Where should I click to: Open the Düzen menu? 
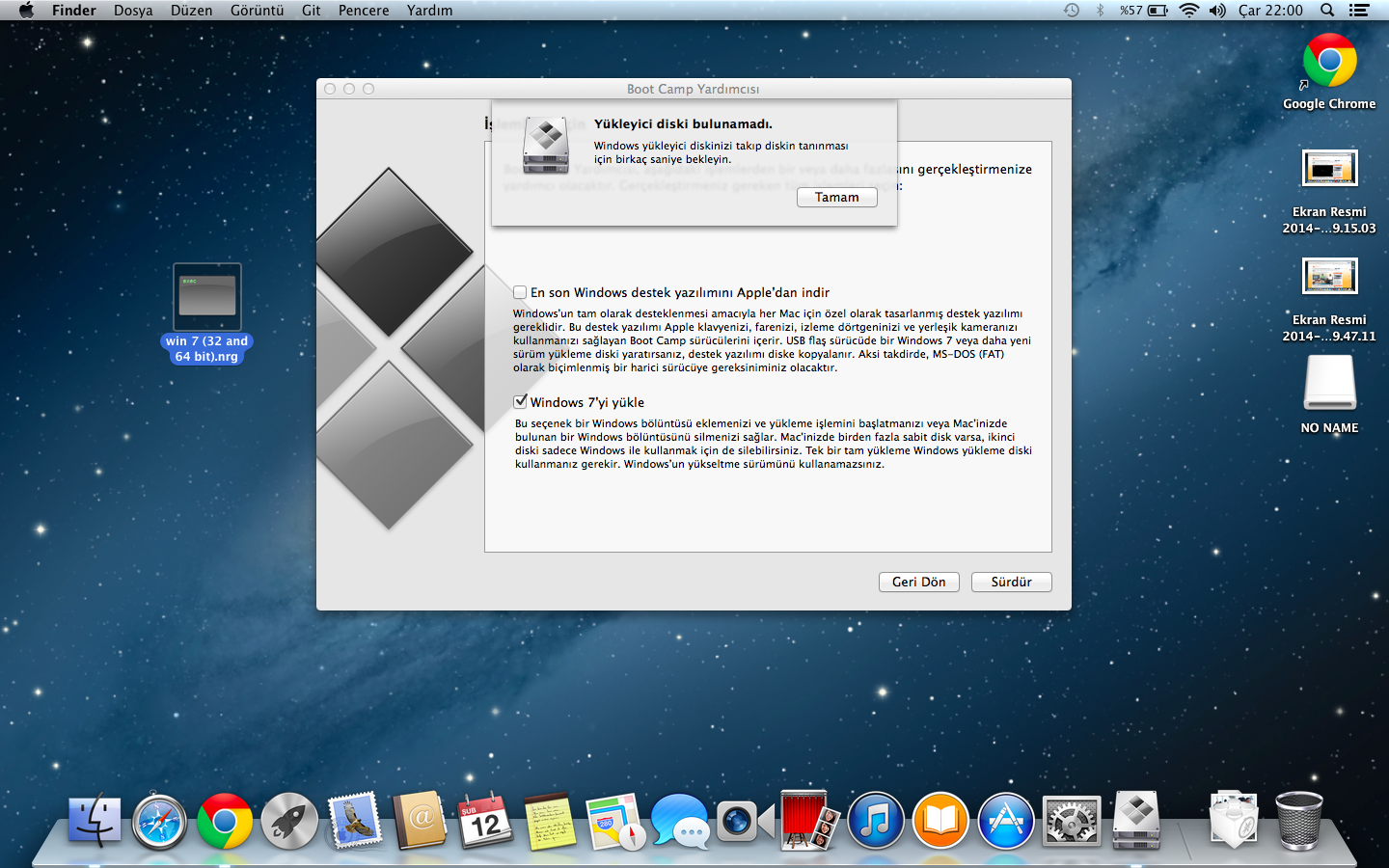tap(191, 11)
